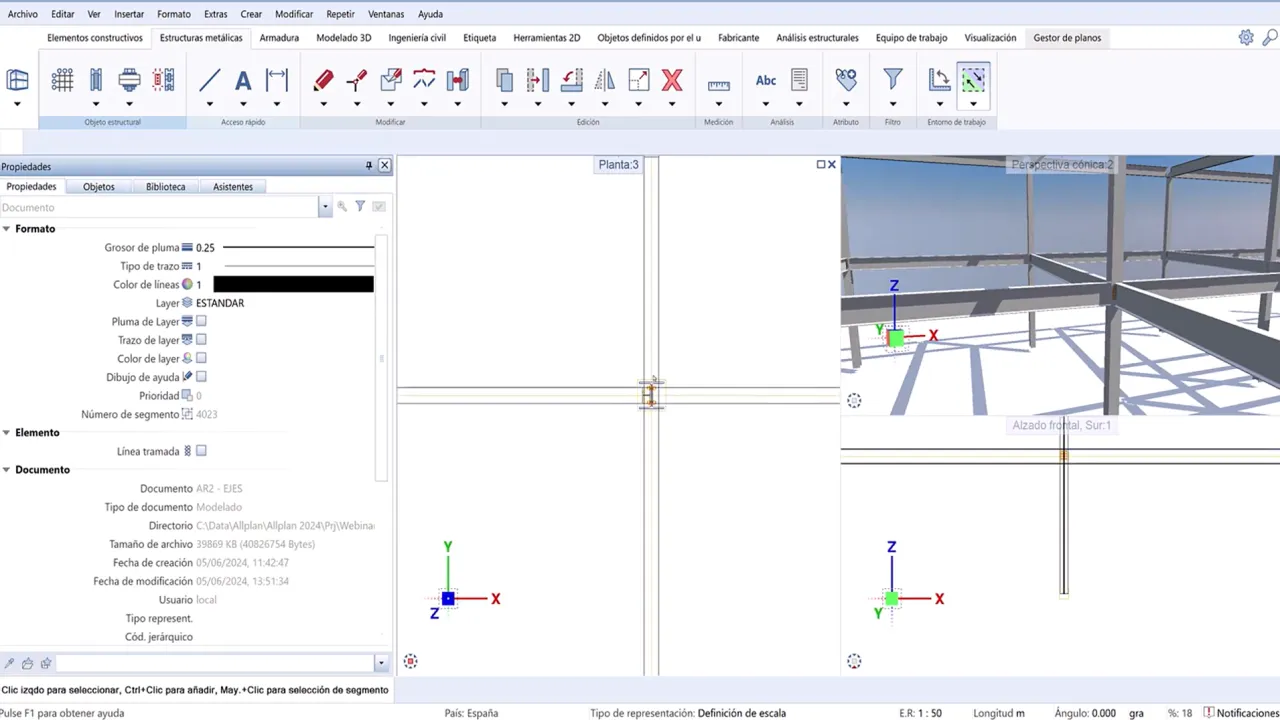The image size is (1280, 720).
Task: Select the Filtro filter tool
Action: pos(892,80)
